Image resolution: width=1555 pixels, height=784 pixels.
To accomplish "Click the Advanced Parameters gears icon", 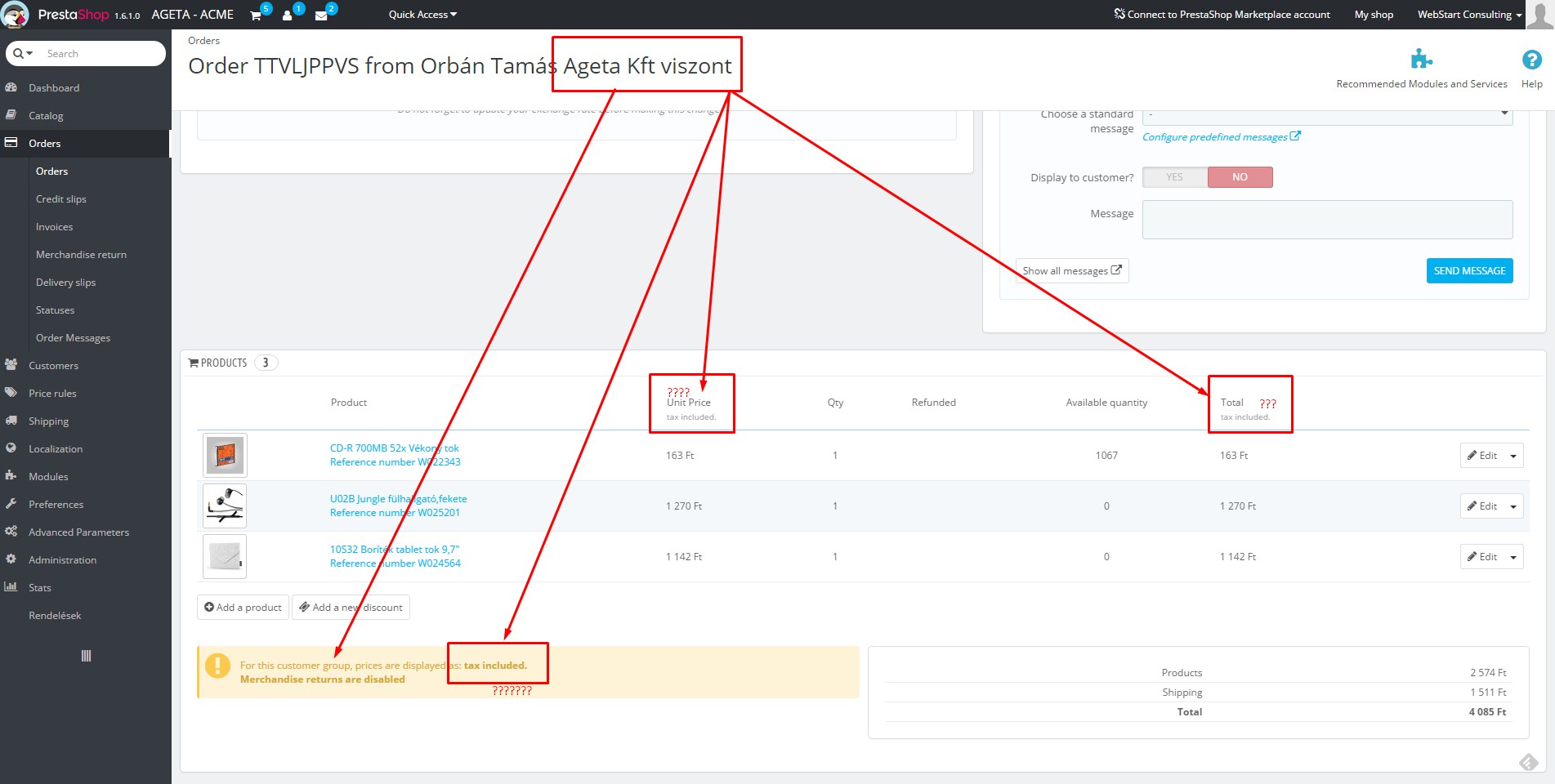I will (x=11, y=532).
